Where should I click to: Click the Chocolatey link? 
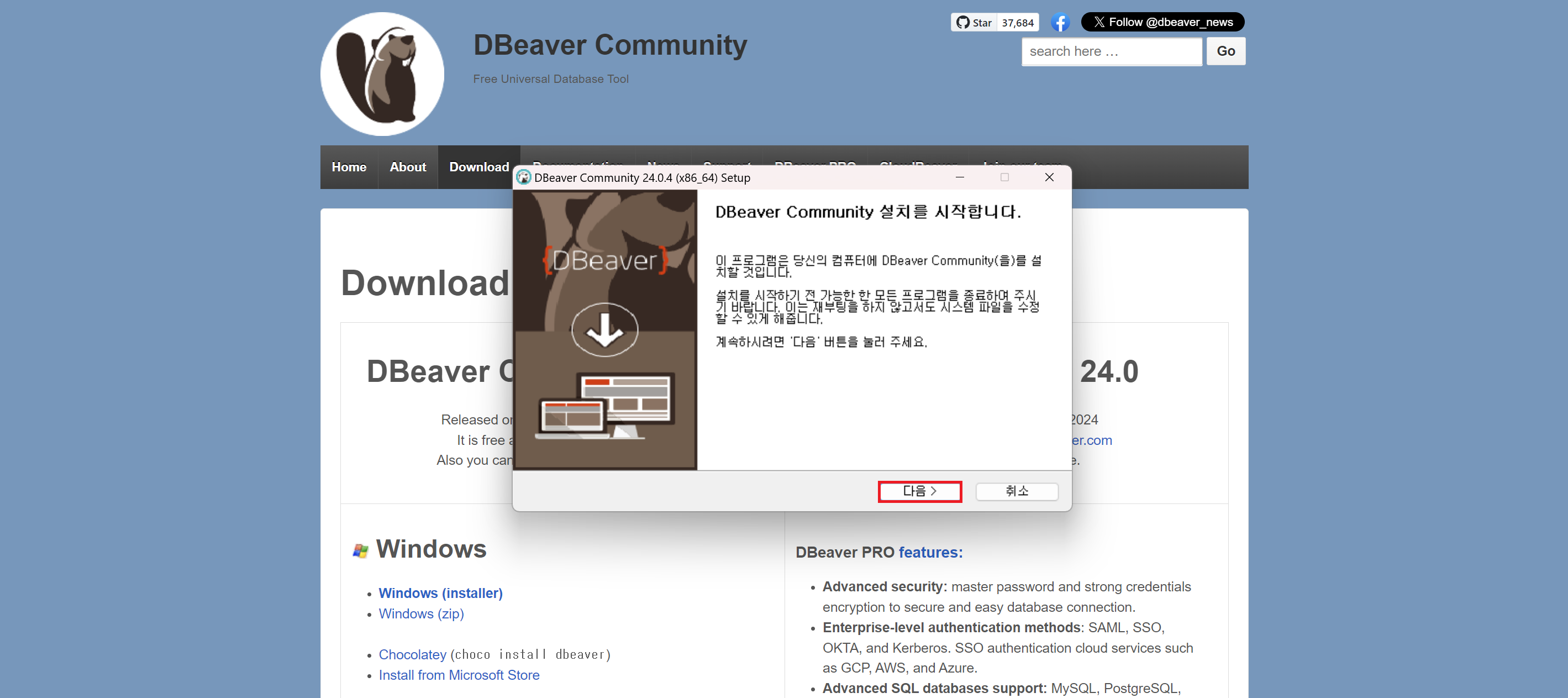(412, 654)
